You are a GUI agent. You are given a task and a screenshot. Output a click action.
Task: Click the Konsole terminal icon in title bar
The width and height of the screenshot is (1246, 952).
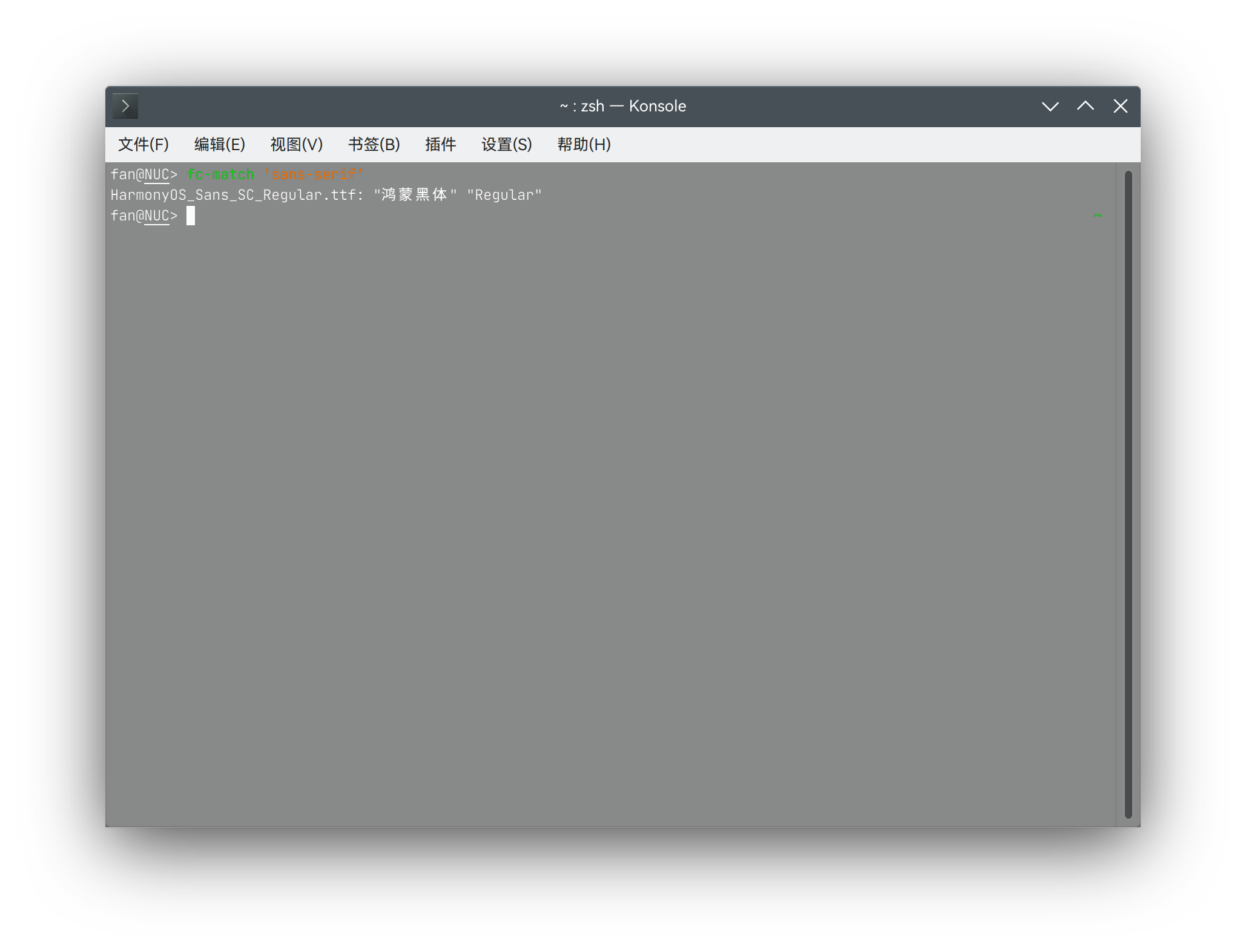tap(125, 107)
